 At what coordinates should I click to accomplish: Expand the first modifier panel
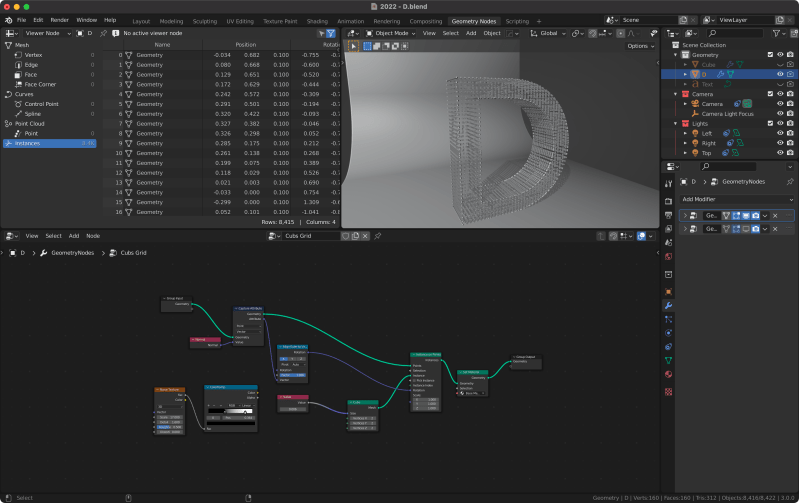point(685,216)
